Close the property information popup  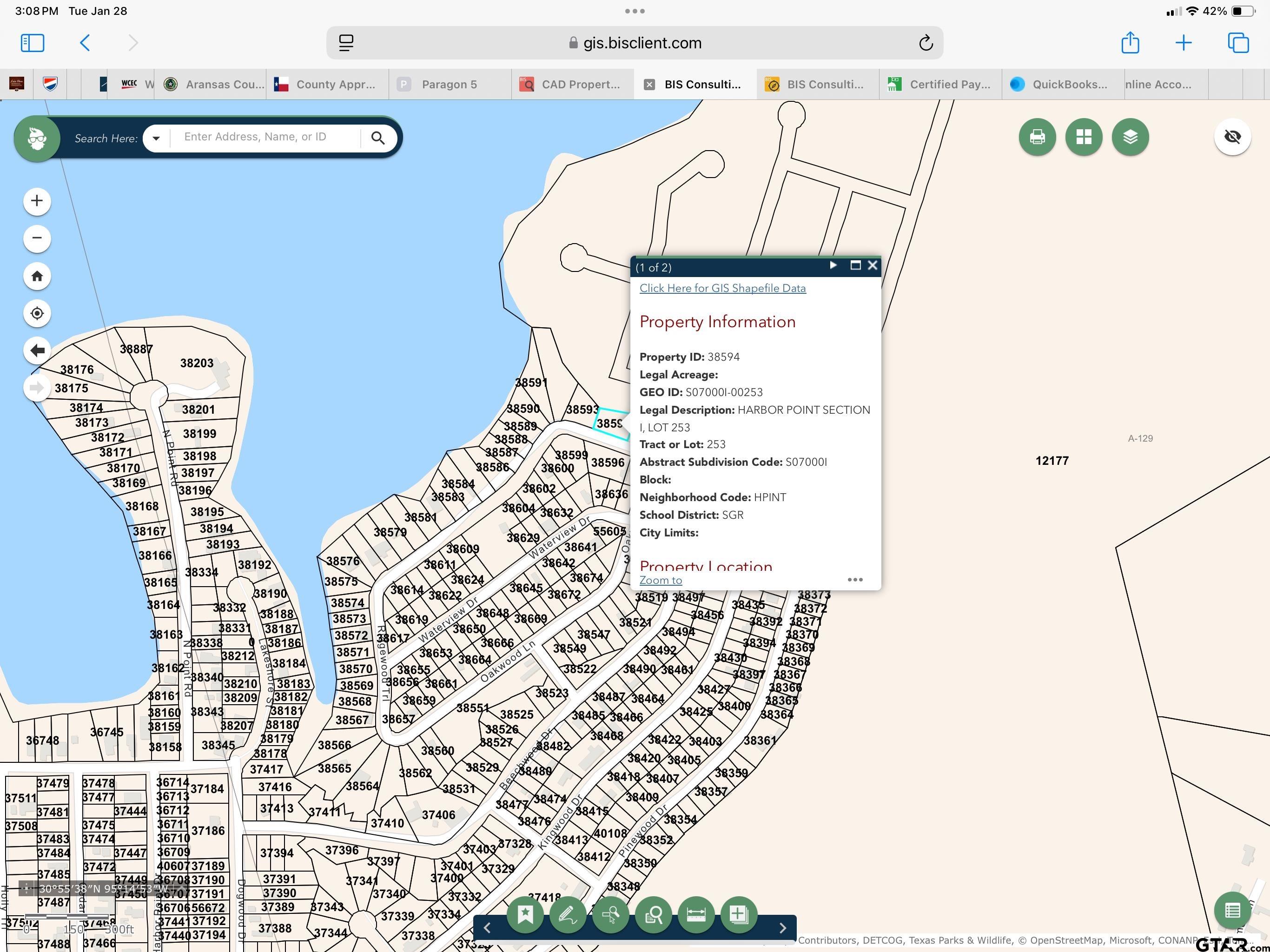point(873,265)
